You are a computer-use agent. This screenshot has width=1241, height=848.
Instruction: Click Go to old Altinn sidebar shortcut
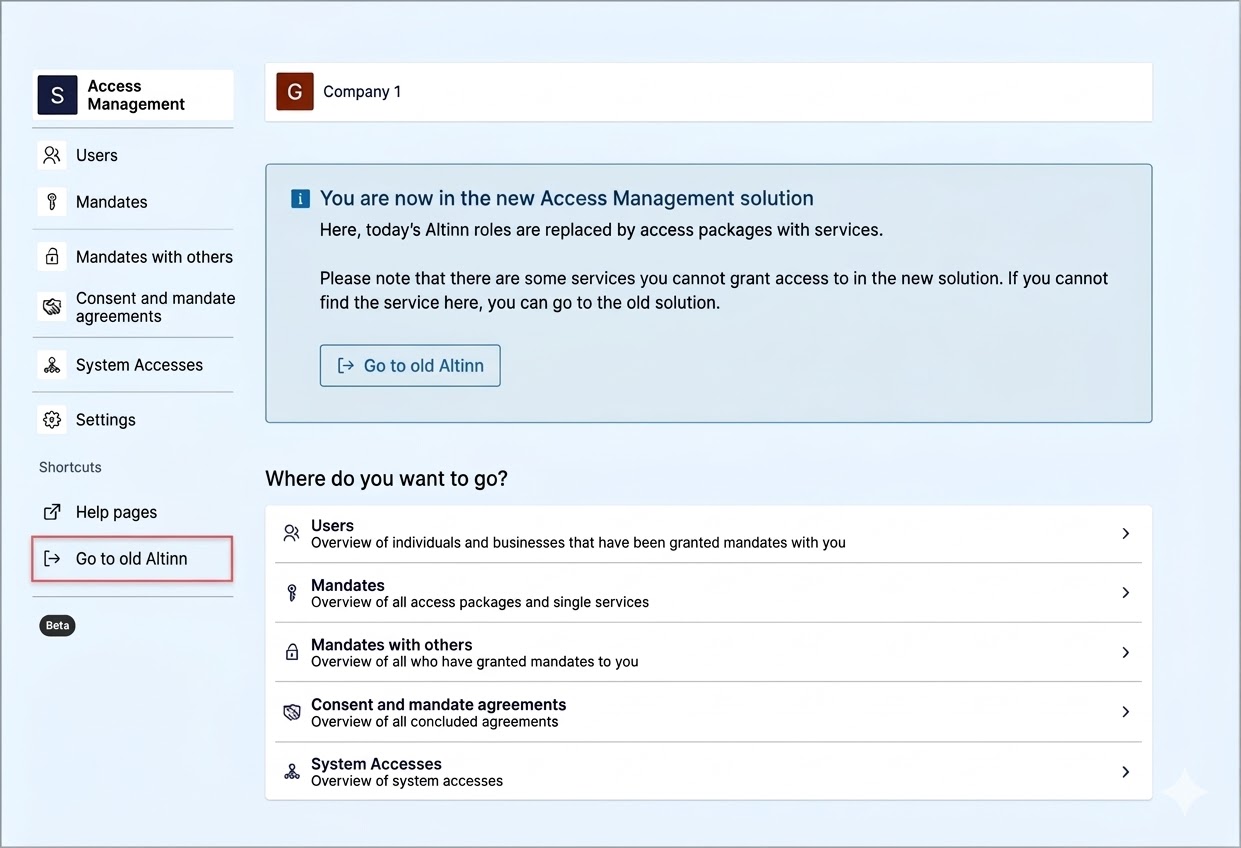click(131, 559)
